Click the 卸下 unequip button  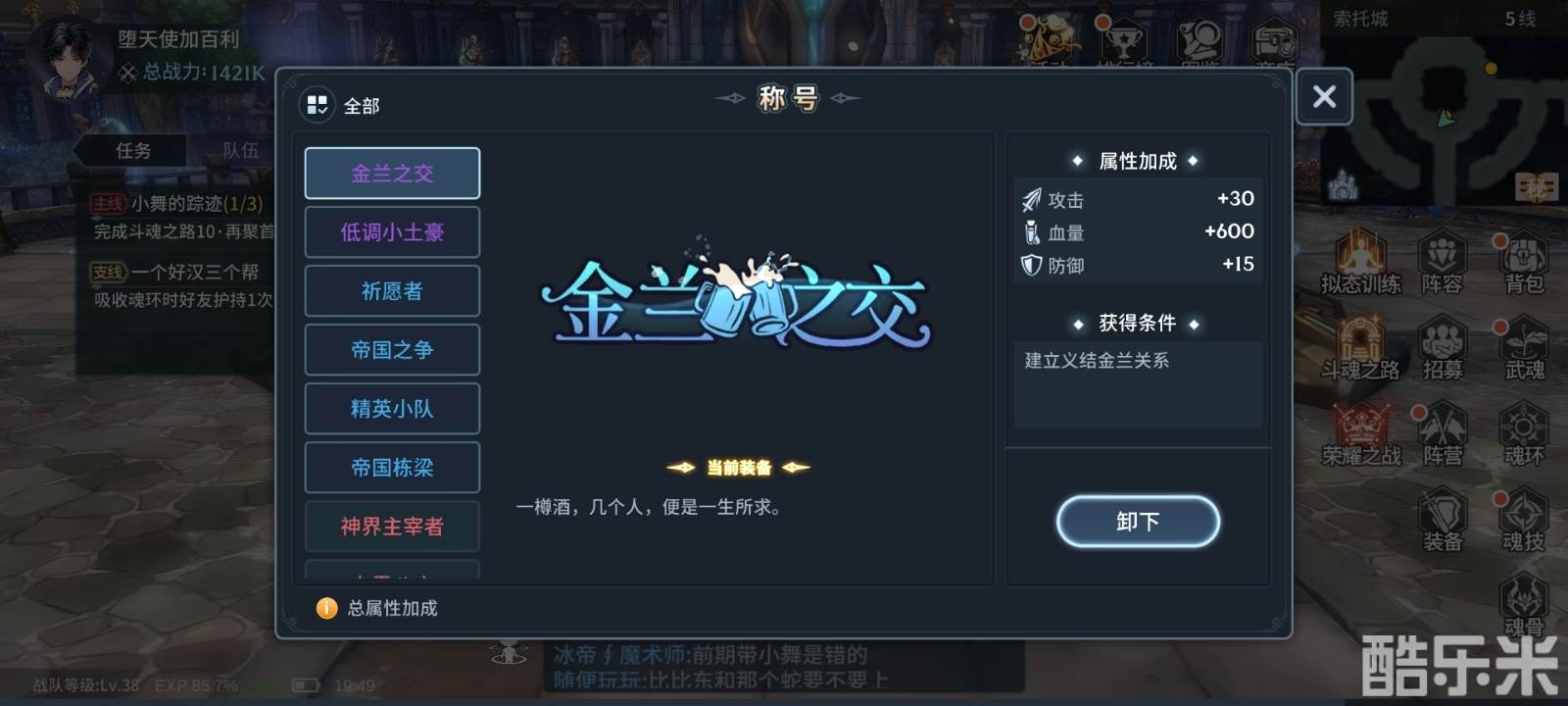tap(1138, 521)
